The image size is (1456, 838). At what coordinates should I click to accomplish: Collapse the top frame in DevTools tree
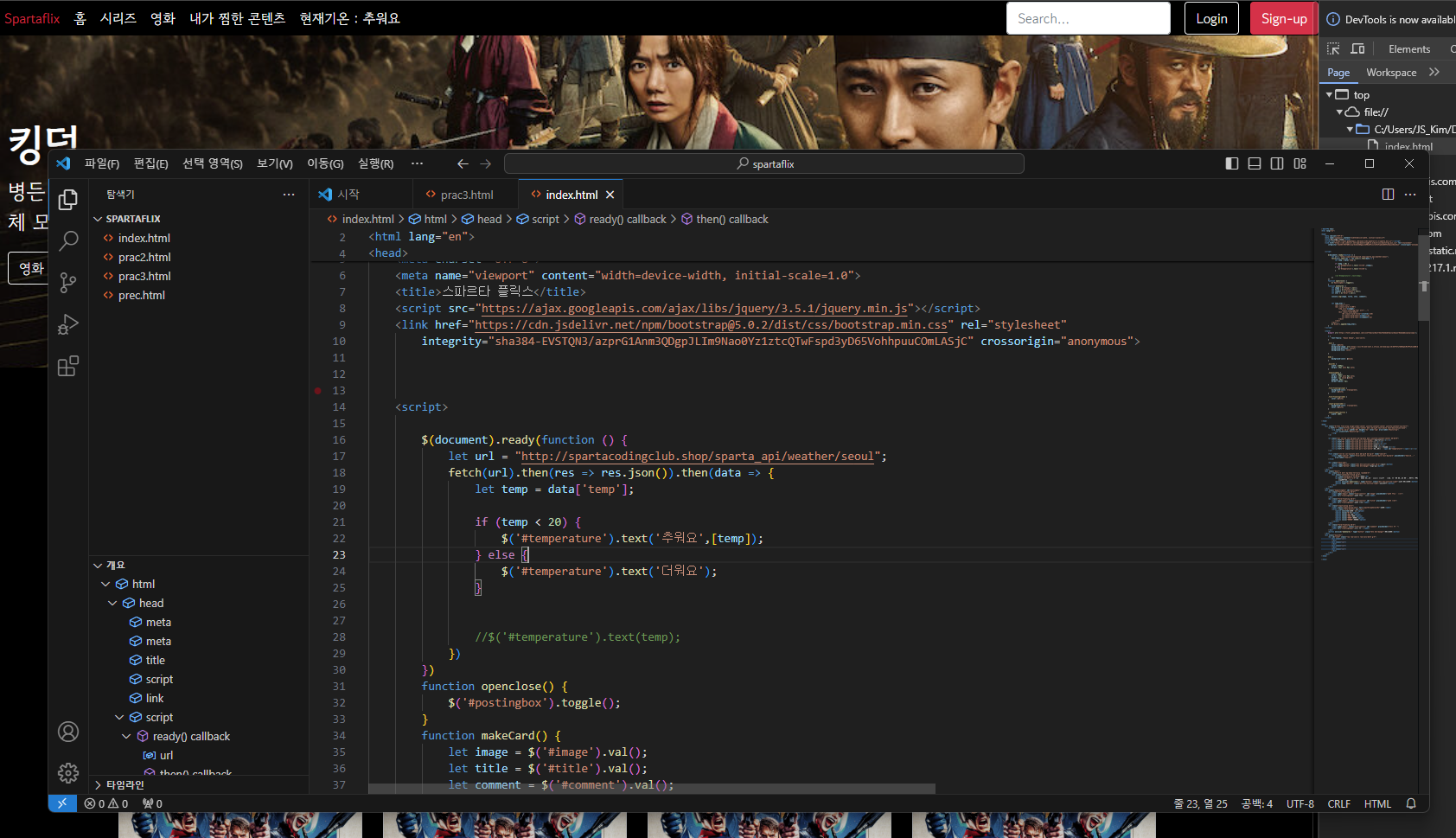point(1329,94)
